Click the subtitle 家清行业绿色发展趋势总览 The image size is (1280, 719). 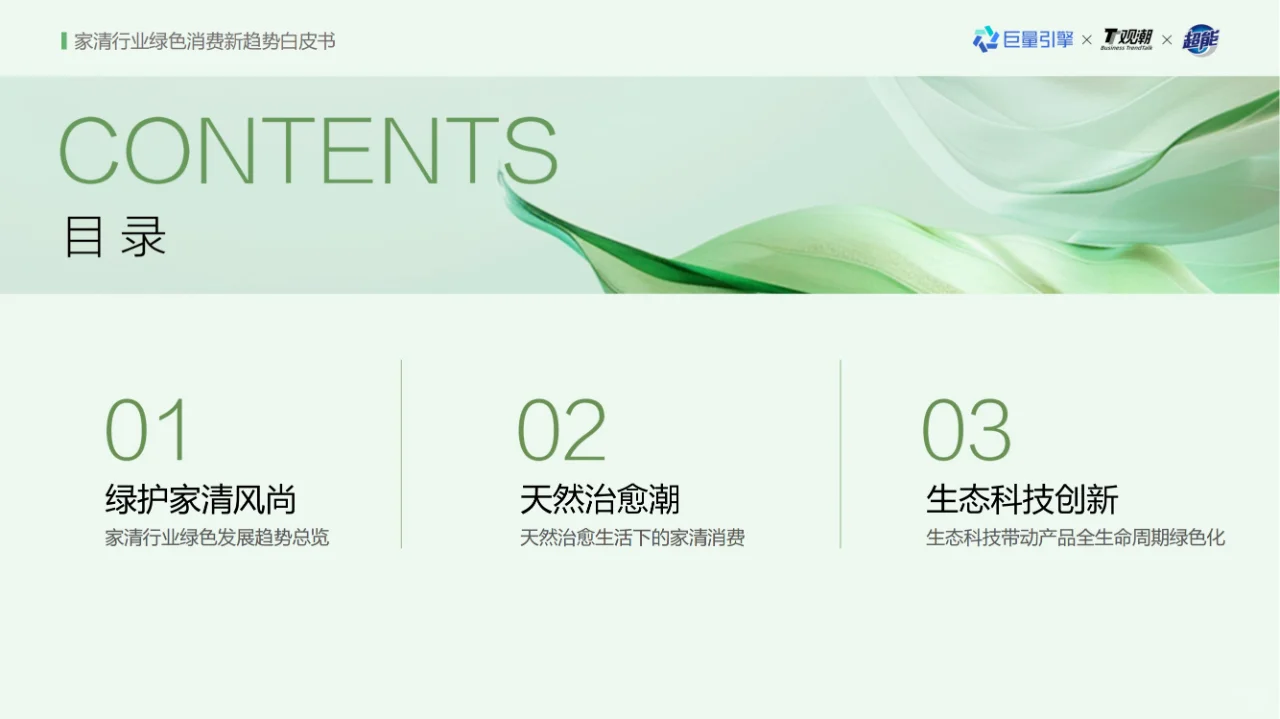(219, 538)
